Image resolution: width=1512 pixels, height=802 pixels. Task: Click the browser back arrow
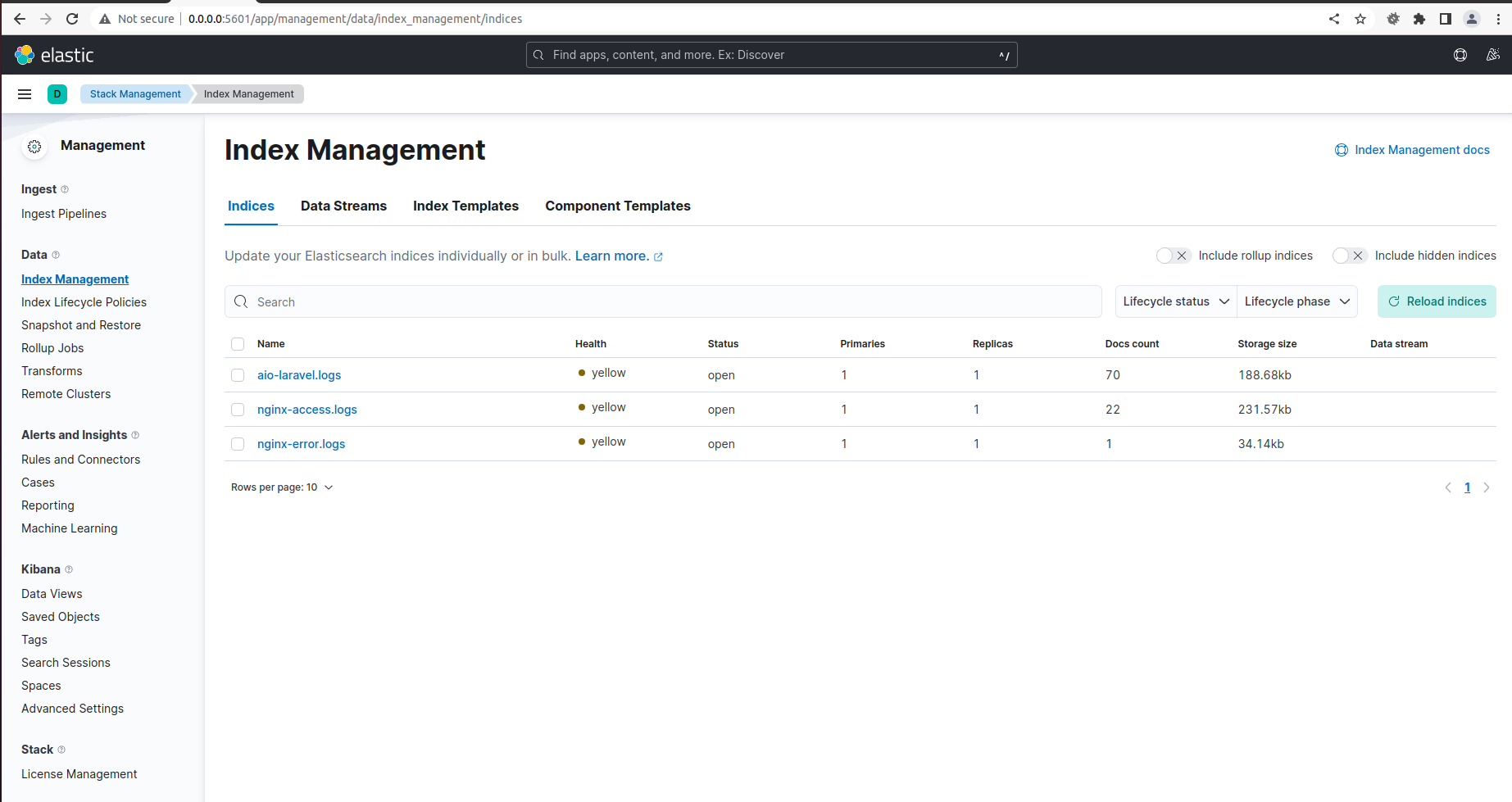(20, 19)
